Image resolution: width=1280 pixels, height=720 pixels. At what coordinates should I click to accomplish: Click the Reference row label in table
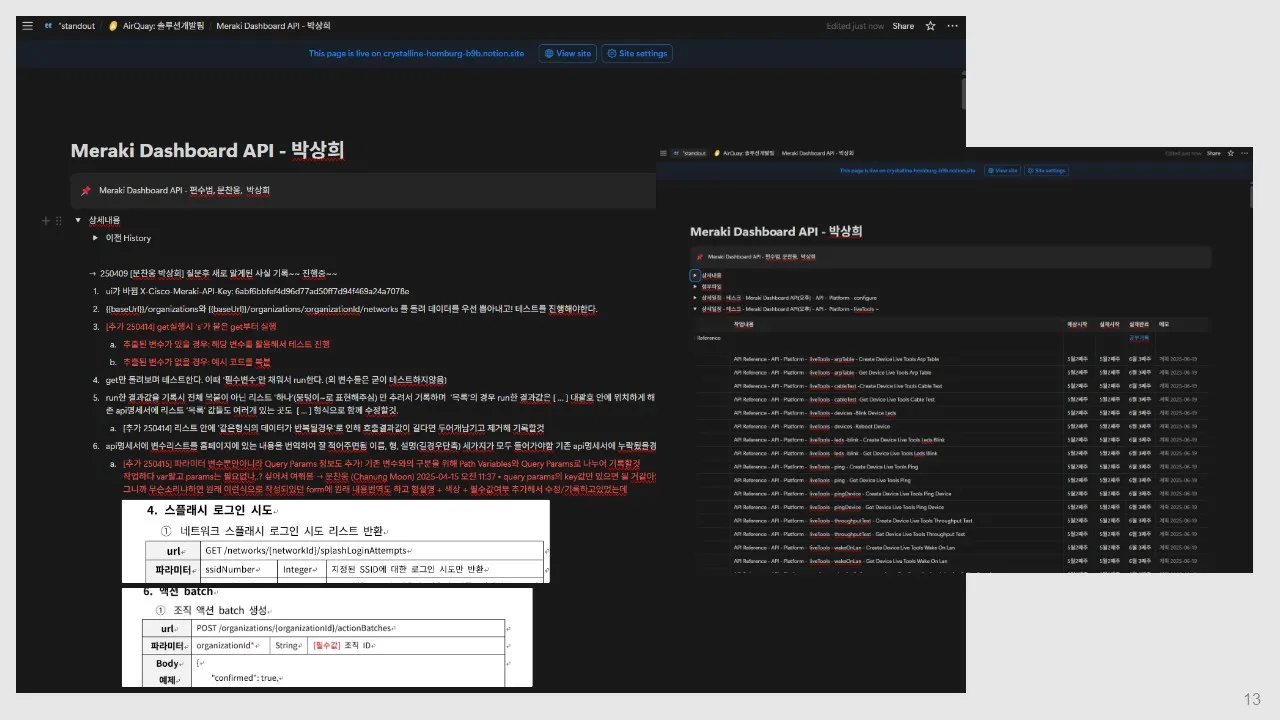(x=708, y=339)
